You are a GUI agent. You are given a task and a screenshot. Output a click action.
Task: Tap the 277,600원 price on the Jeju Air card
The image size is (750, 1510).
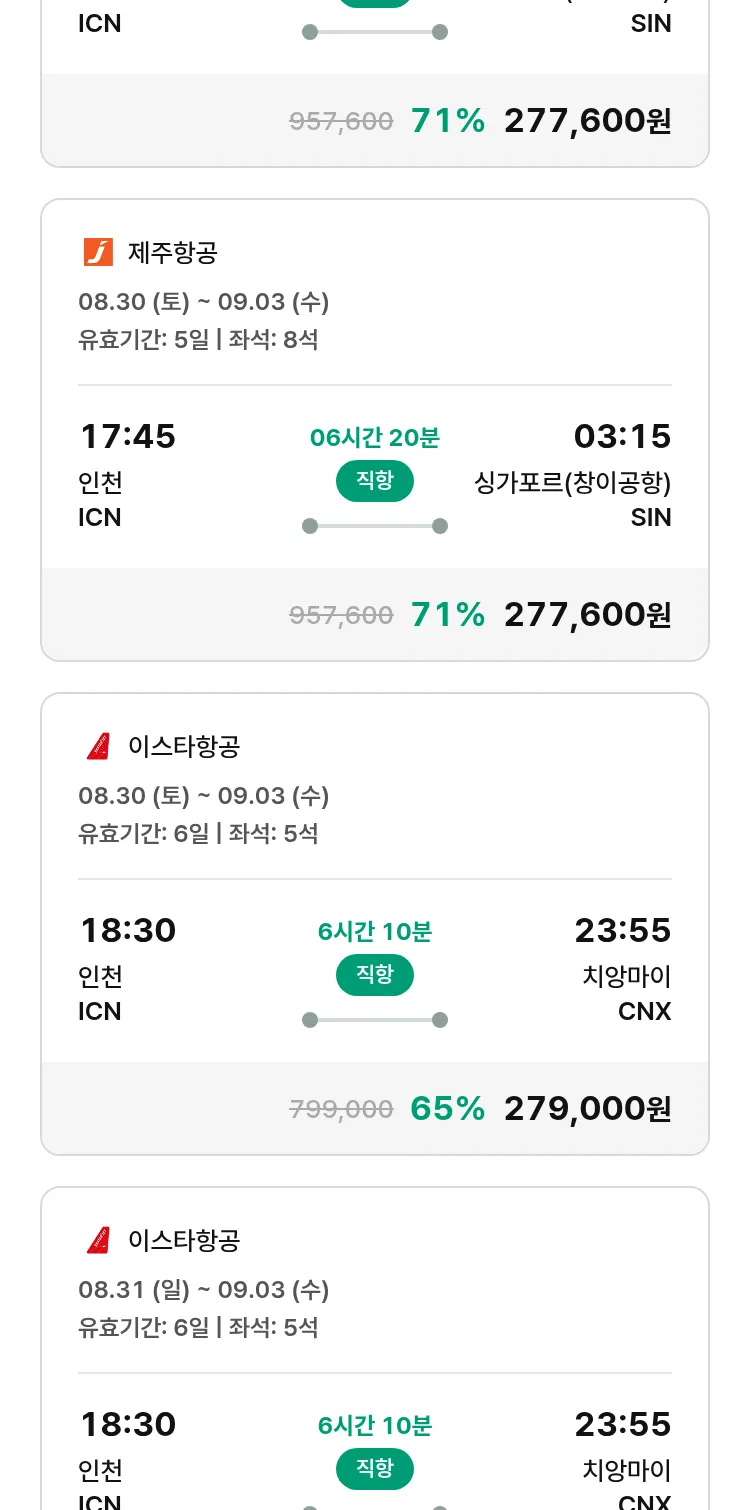point(587,614)
